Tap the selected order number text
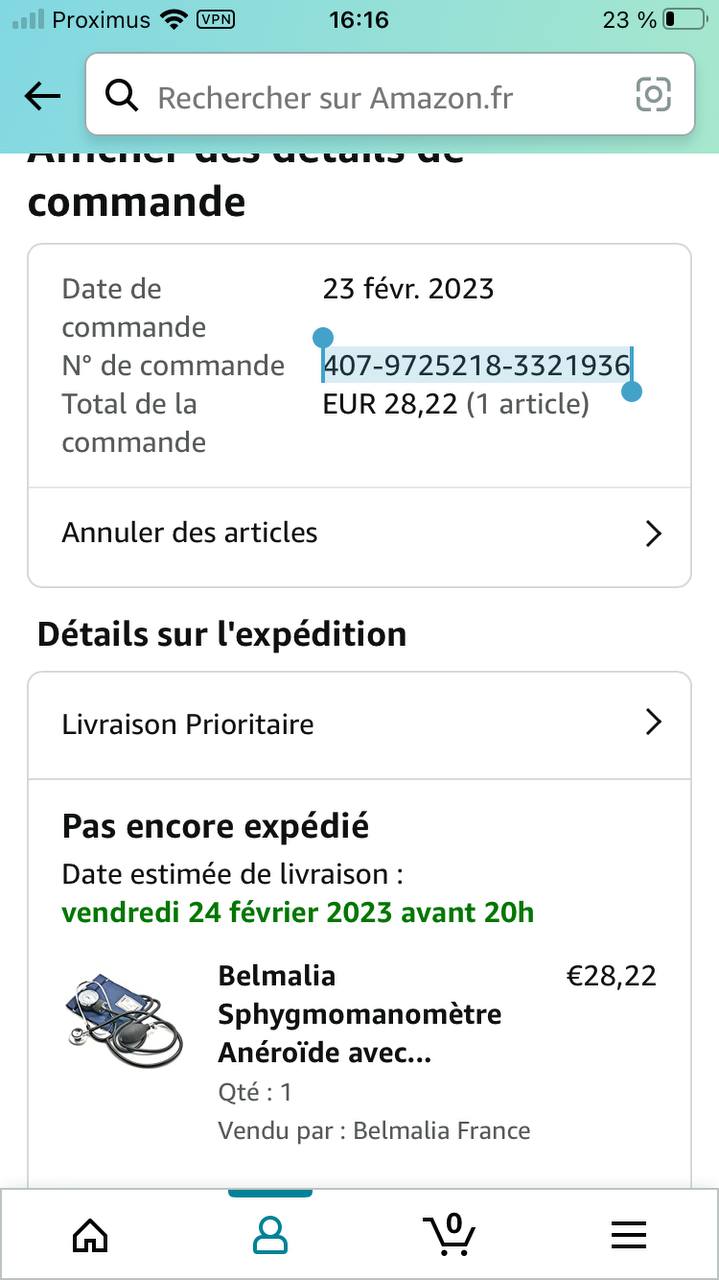The image size is (719, 1280). tap(476, 366)
